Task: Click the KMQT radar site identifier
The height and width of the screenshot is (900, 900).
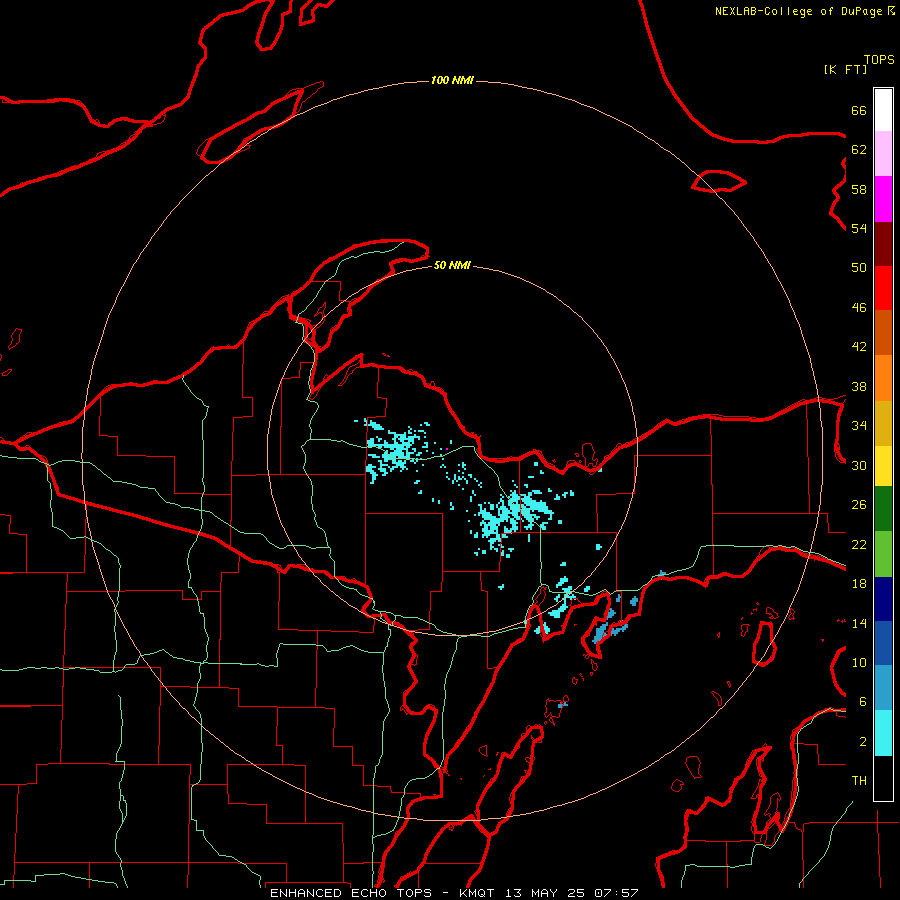Action: click(x=476, y=893)
